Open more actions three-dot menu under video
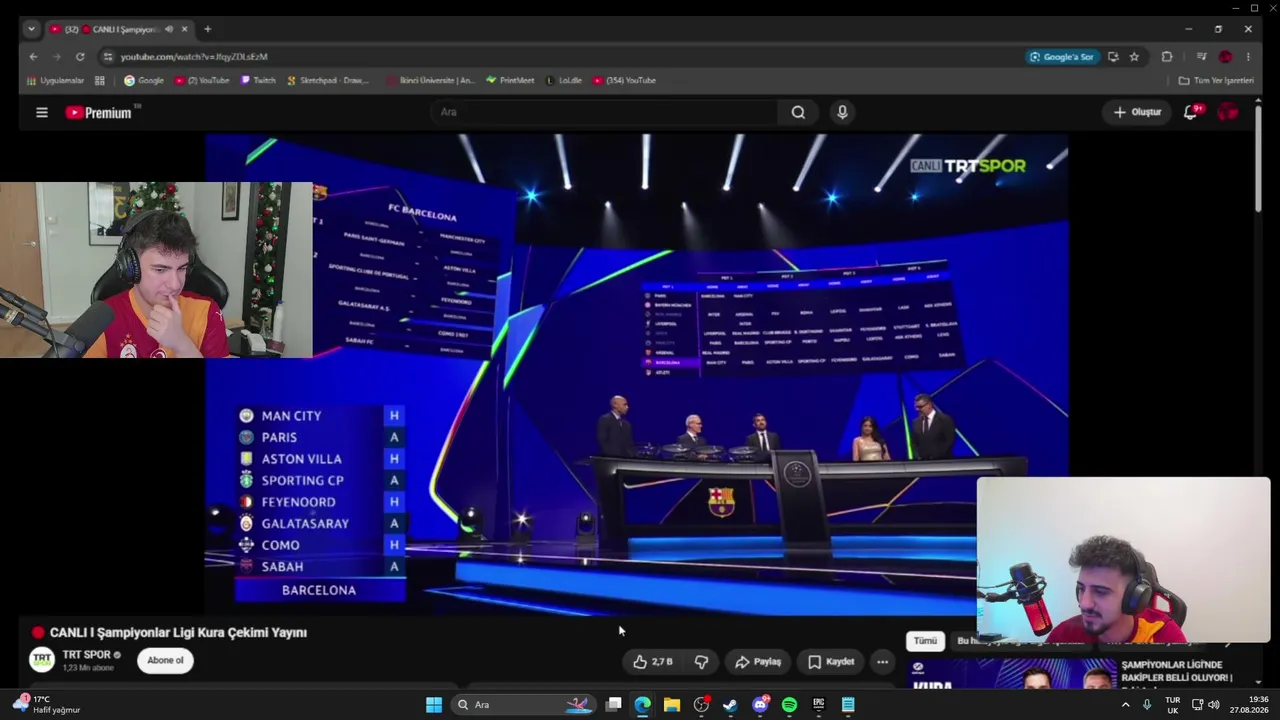This screenshot has height=720, width=1280. coord(882,661)
